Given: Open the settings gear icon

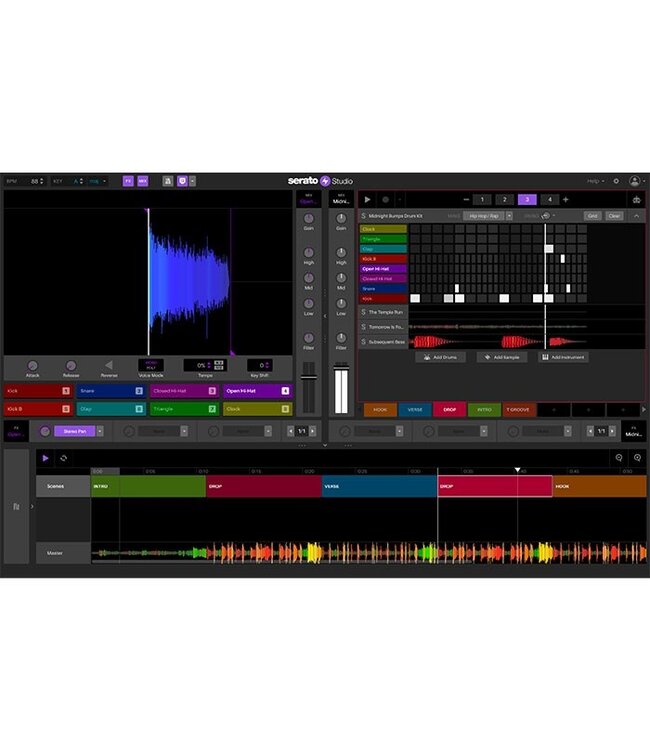Looking at the screenshot, I should point(616,181).
